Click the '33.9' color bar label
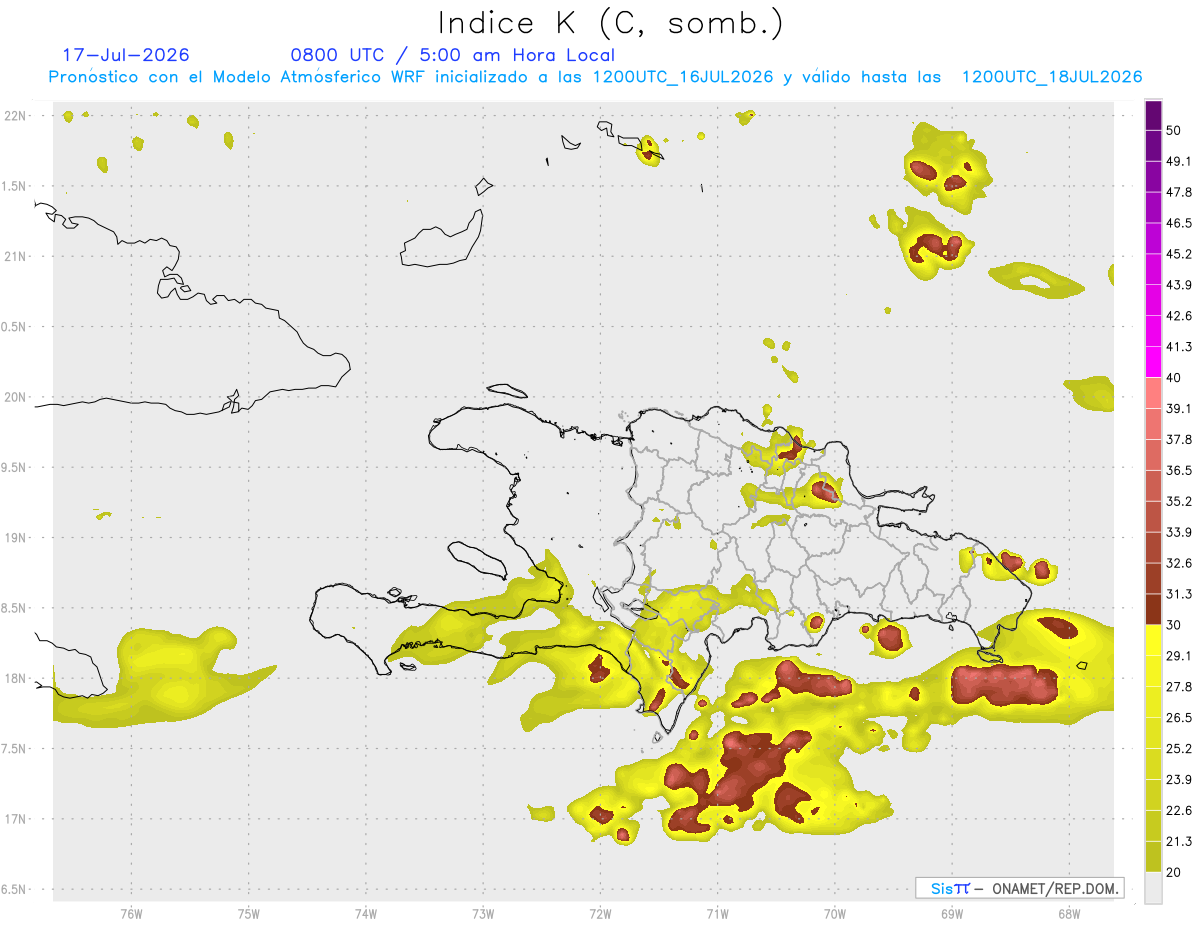 (1179, 532)
